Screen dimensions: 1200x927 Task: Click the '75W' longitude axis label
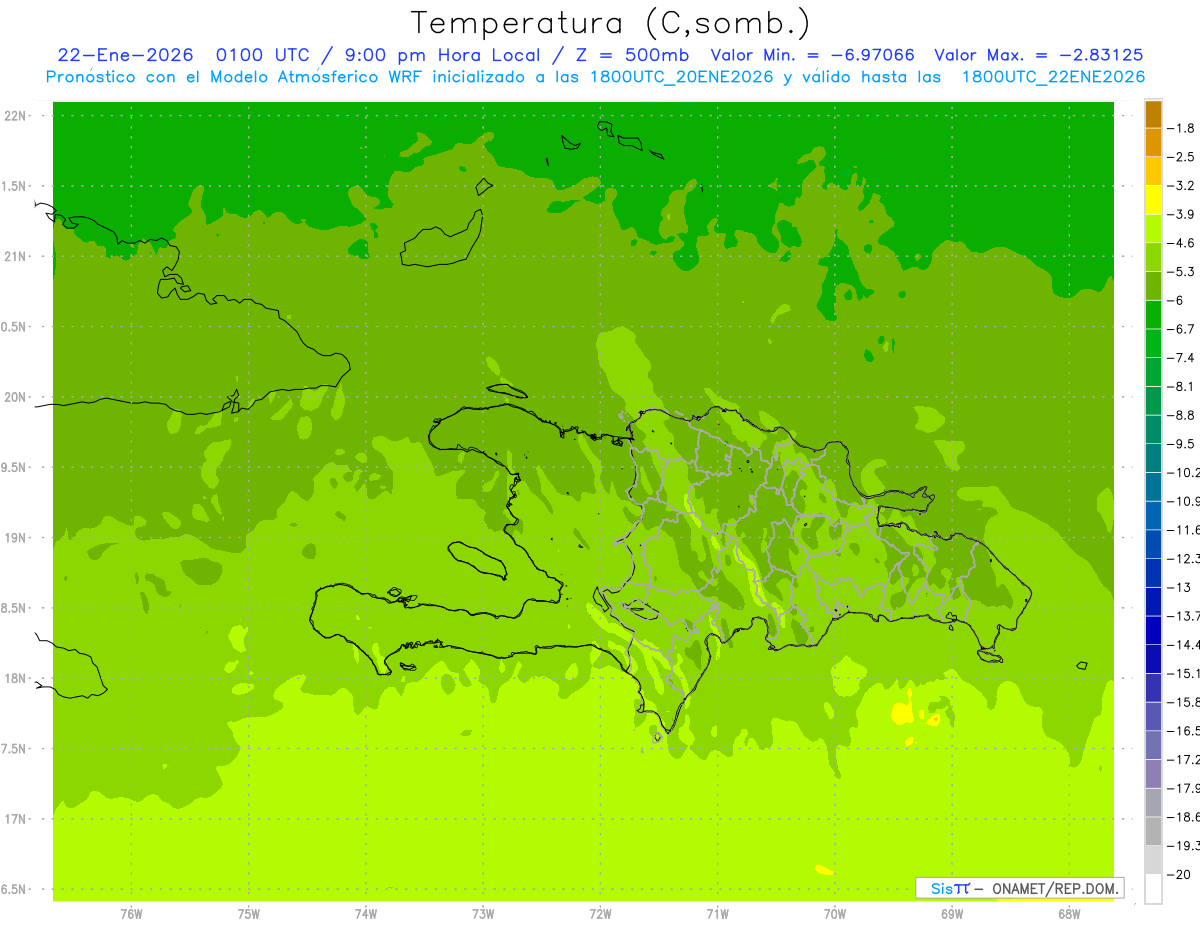[x=248, y=913]
